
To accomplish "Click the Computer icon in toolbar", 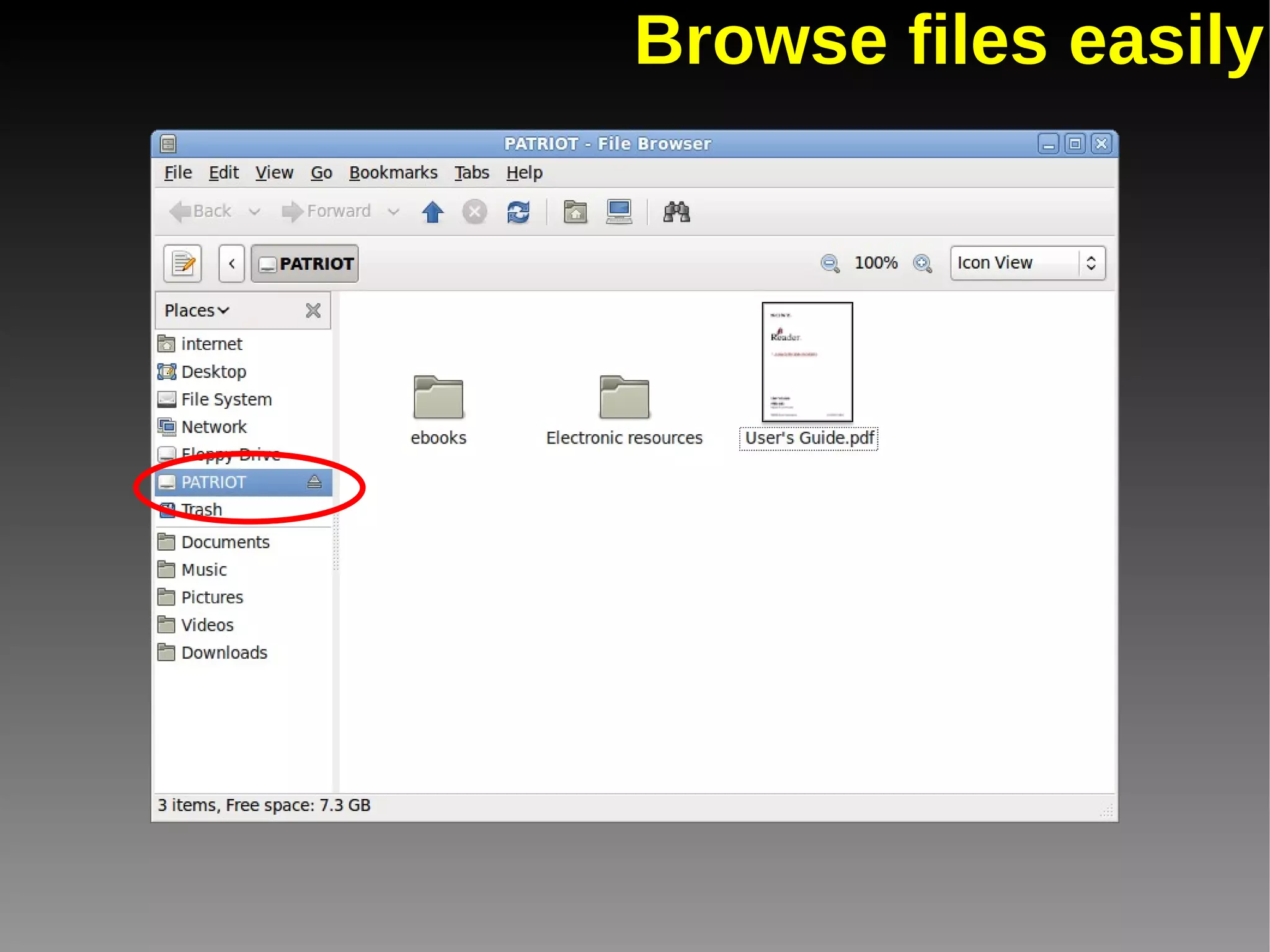I will coord(618,212).
